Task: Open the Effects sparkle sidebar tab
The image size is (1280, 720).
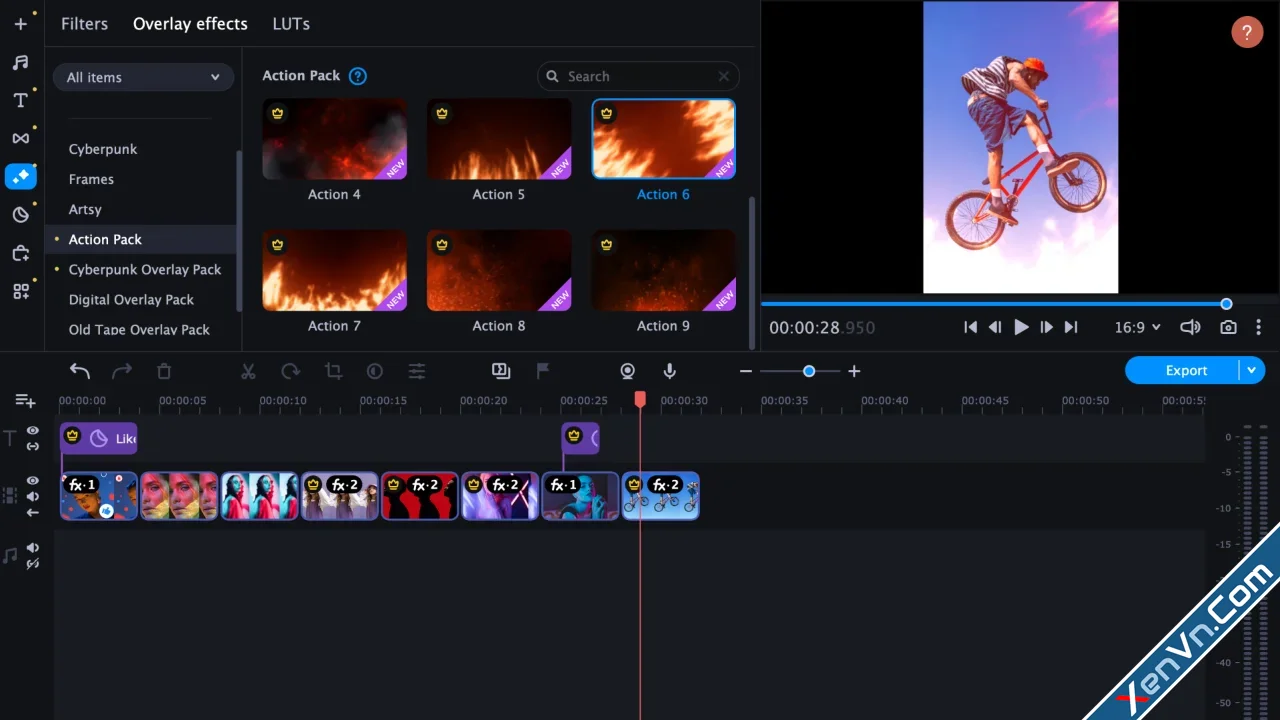Action: [x=20, y=176]
